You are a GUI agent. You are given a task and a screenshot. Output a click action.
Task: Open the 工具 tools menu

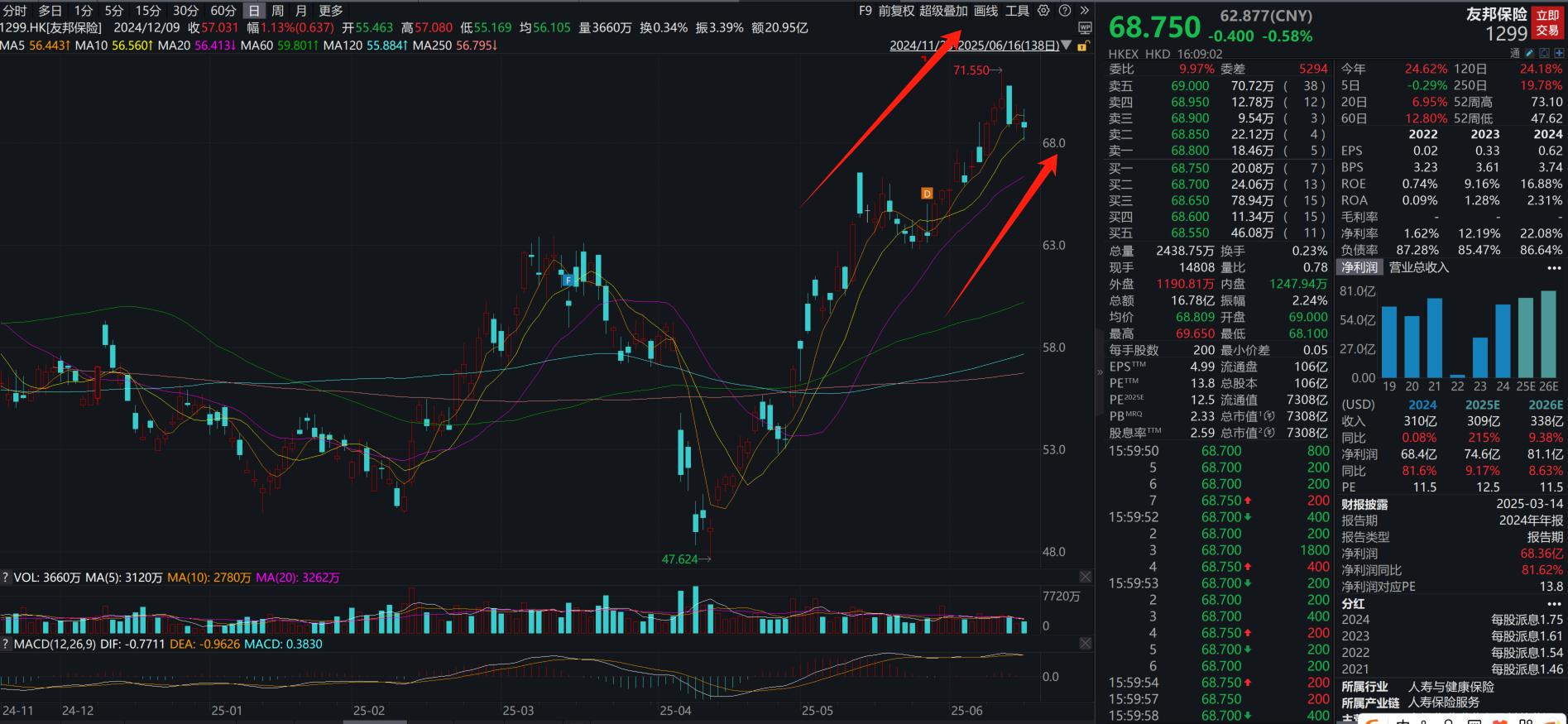click(x=1017, y=11)
